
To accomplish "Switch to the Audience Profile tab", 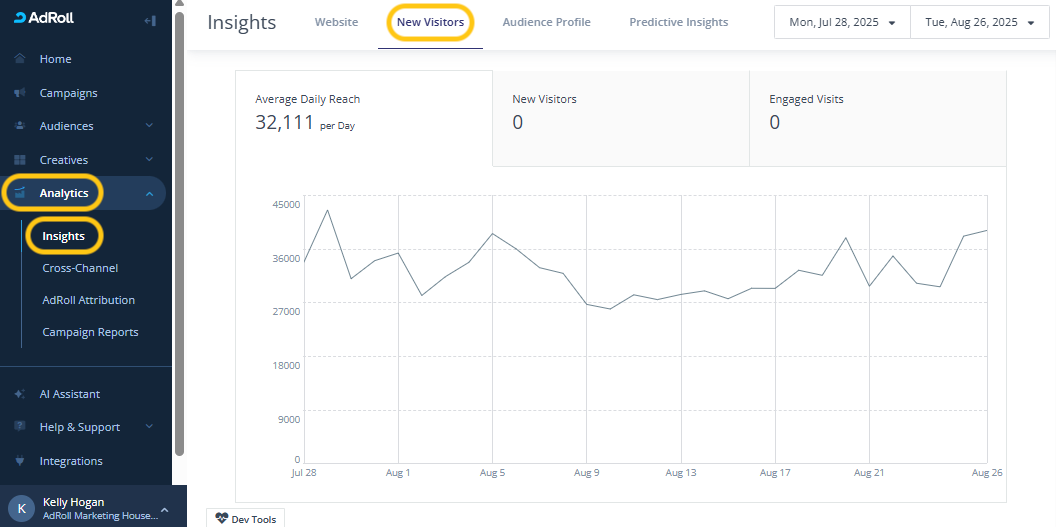I will pyautogui.click(x=546, y=22).
